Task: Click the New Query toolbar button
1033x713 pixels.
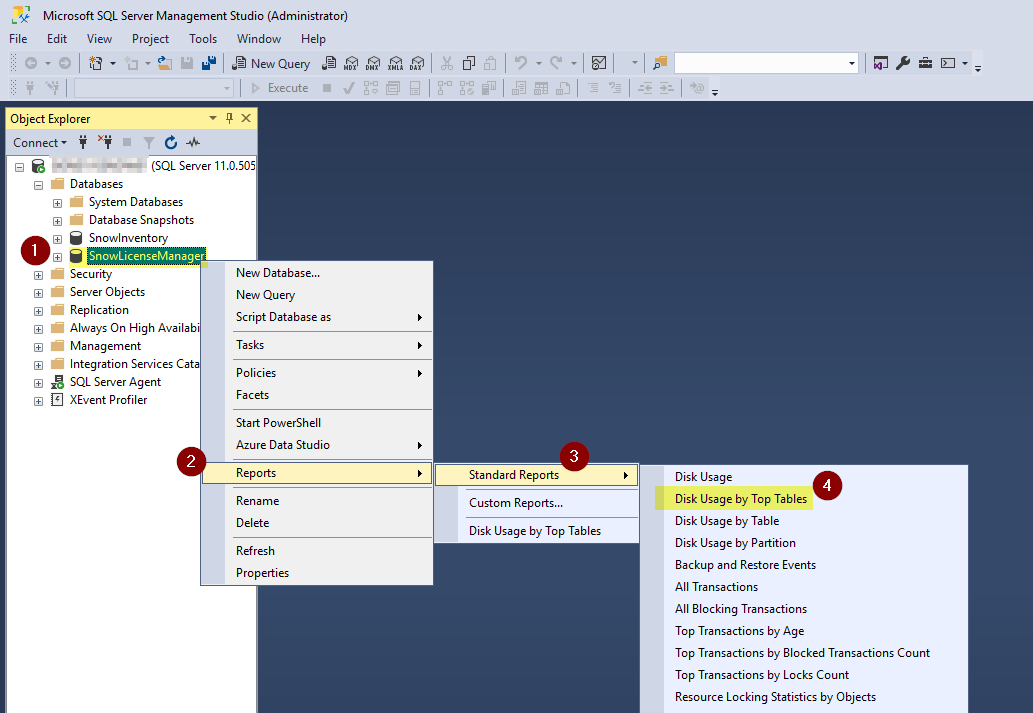Action: [x=271, y=63]
